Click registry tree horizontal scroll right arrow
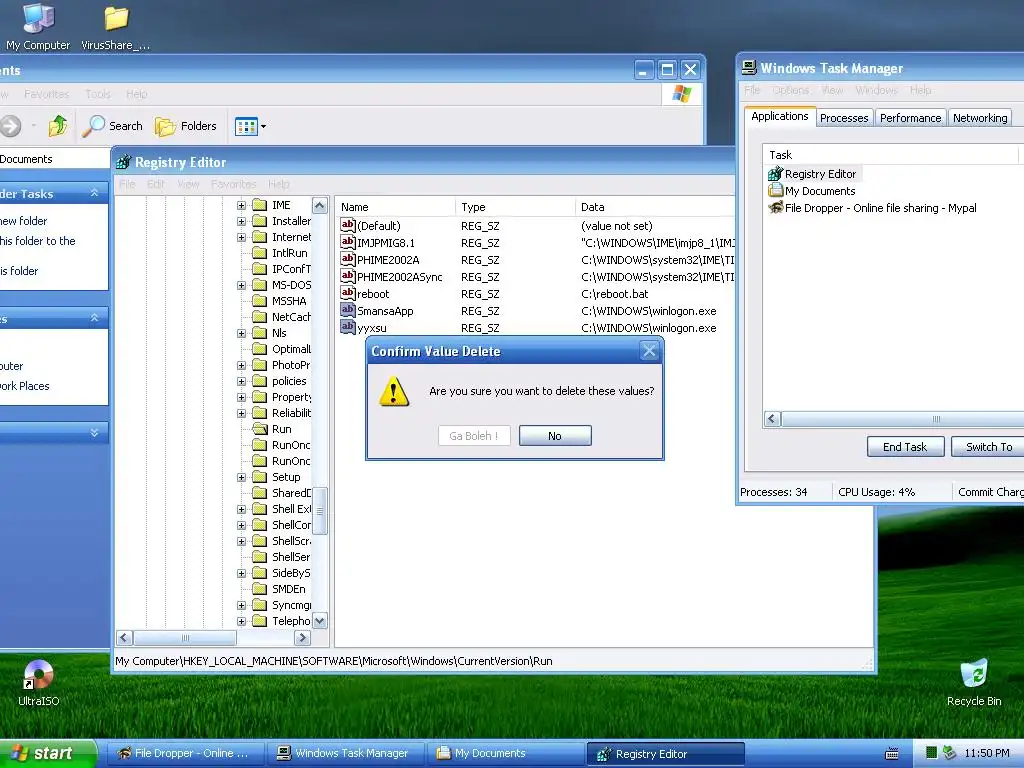The width and height of the screenshot is (1024, 768). [302, 637]
